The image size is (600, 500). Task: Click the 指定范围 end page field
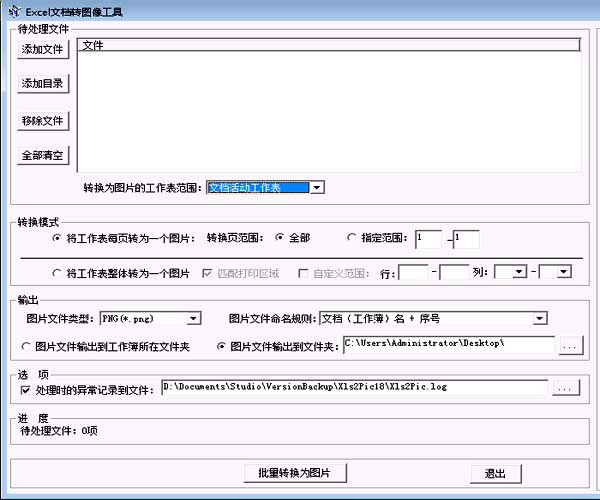point(466,239)
